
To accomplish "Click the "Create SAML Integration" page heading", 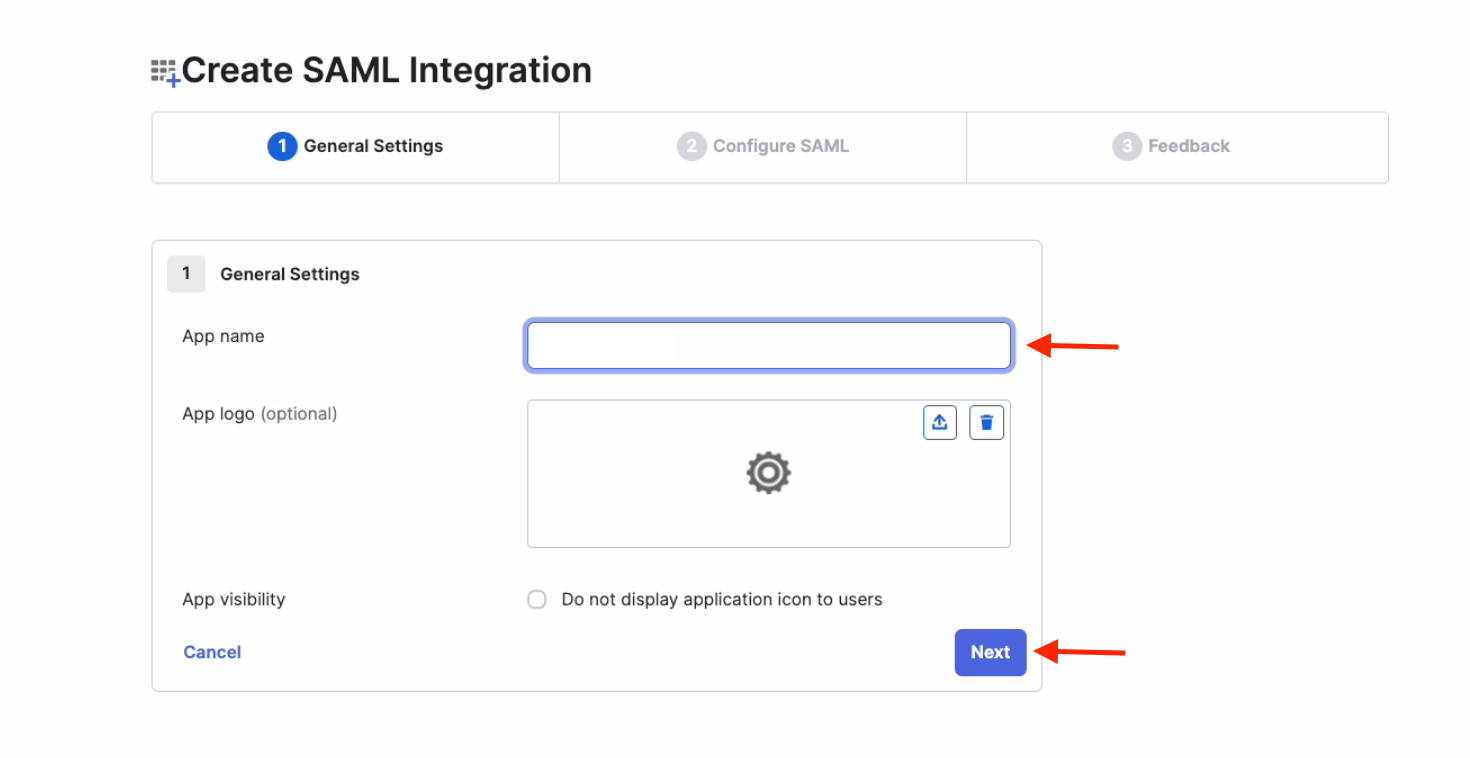I will tap(386, 71).
